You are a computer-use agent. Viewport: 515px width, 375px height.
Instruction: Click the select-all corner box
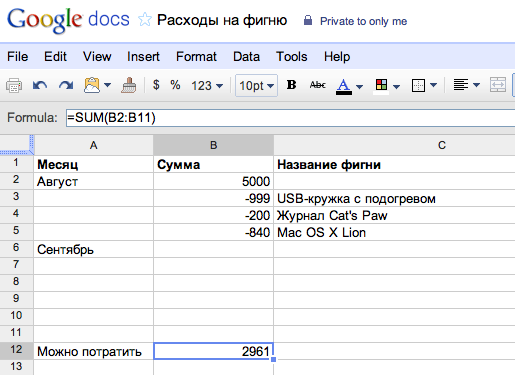click(17, 144)
